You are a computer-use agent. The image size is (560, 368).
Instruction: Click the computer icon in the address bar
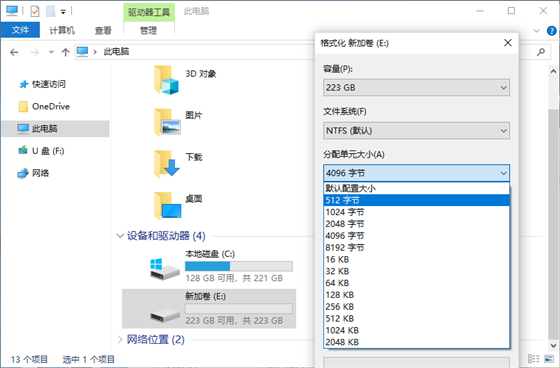point(82,52)
